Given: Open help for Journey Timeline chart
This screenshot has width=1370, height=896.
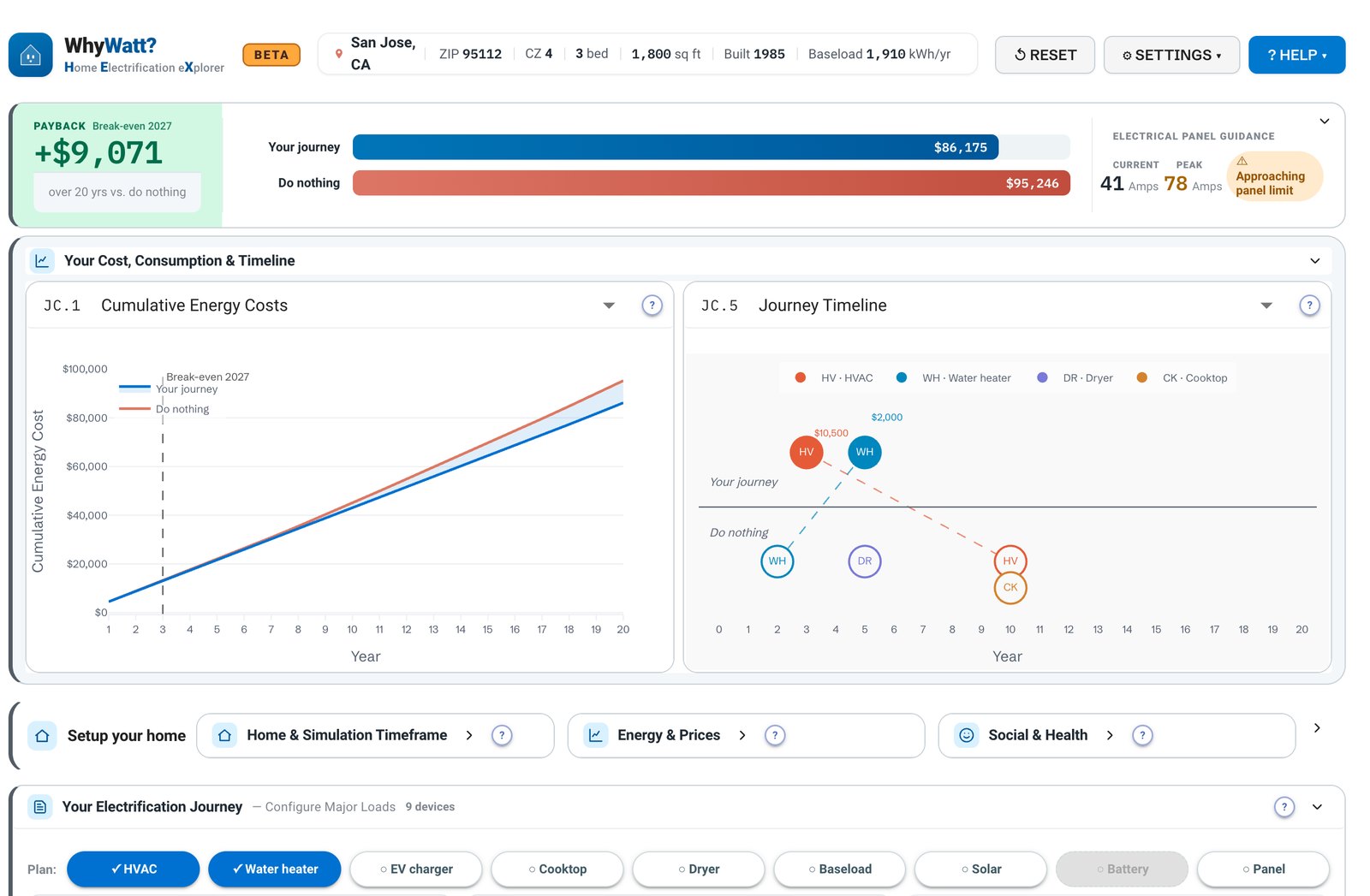Looking at the screenshot, I should click(x=1309, y=306).
